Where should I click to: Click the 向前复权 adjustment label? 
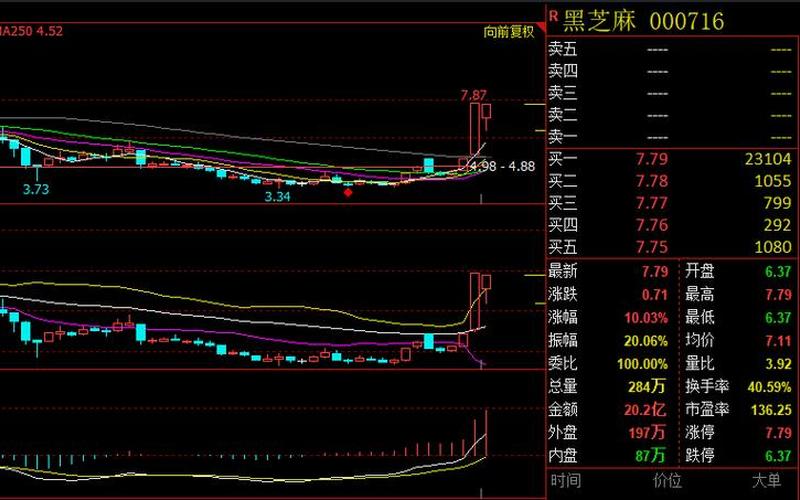(509, 32)
